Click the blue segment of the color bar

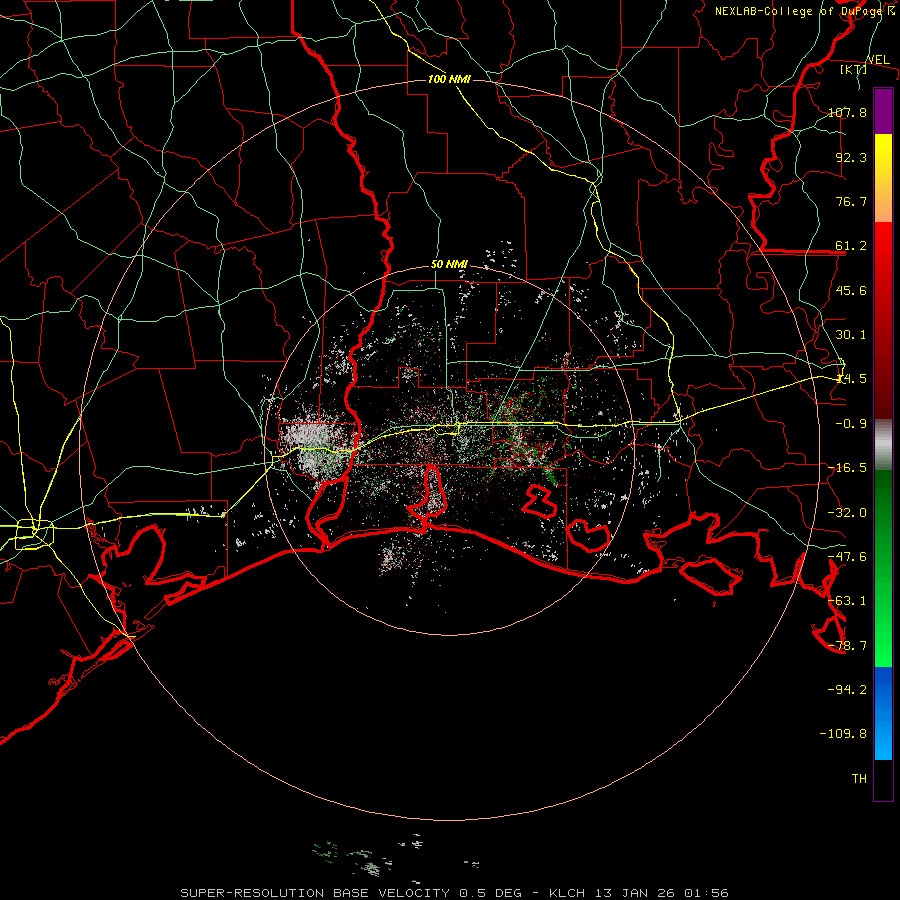click(x=883, y=713)
